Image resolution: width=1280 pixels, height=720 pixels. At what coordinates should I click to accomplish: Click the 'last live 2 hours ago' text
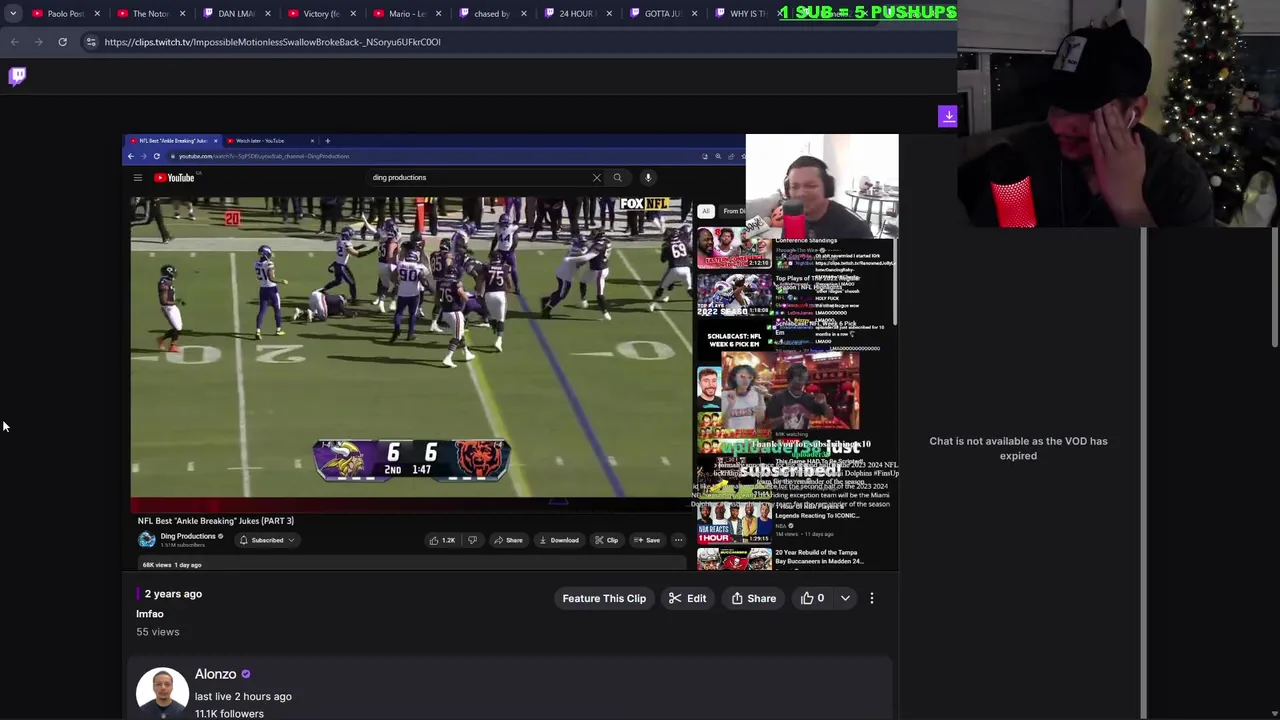(x=243, y=696)
